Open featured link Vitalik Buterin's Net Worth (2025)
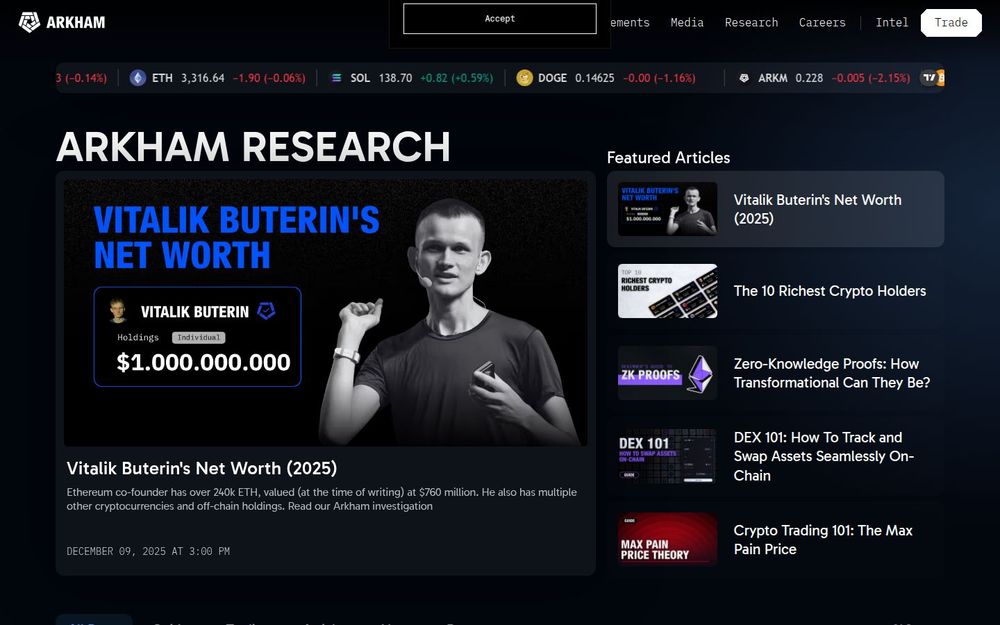This screenshot has width=1000, height=625. pos(818,209)
